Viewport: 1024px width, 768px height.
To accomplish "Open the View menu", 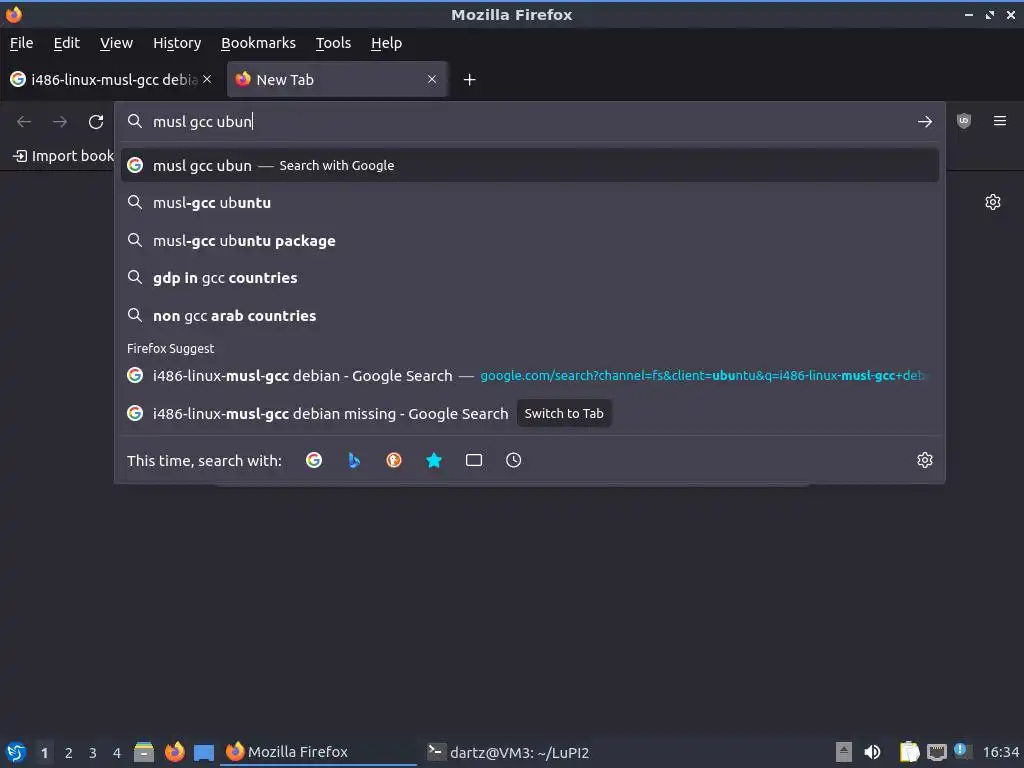I will click(x=116, y=43).
